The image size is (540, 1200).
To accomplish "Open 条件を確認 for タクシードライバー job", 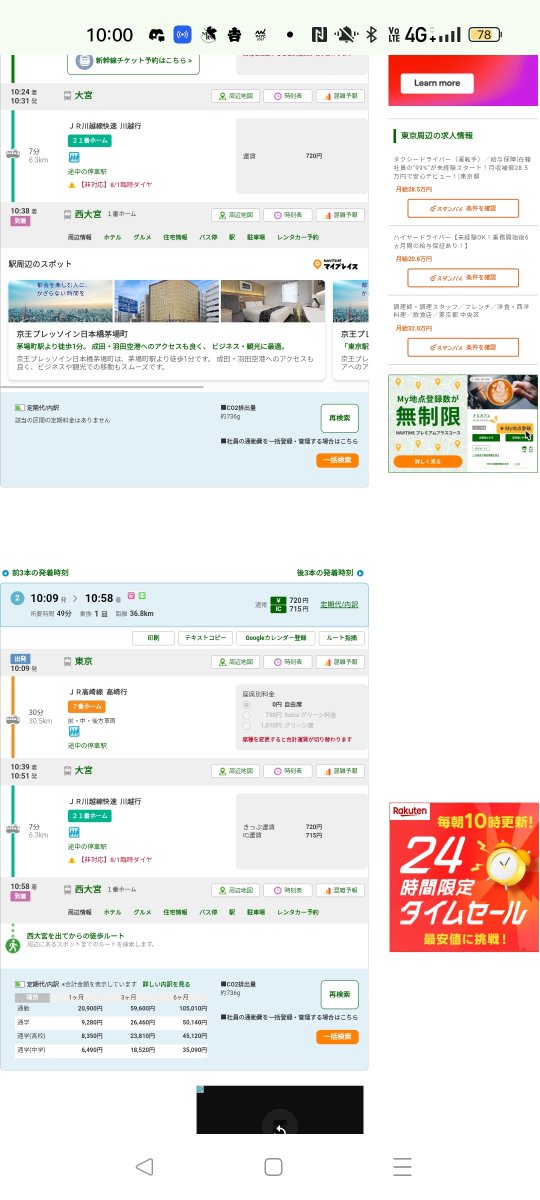I will point(463,209).
